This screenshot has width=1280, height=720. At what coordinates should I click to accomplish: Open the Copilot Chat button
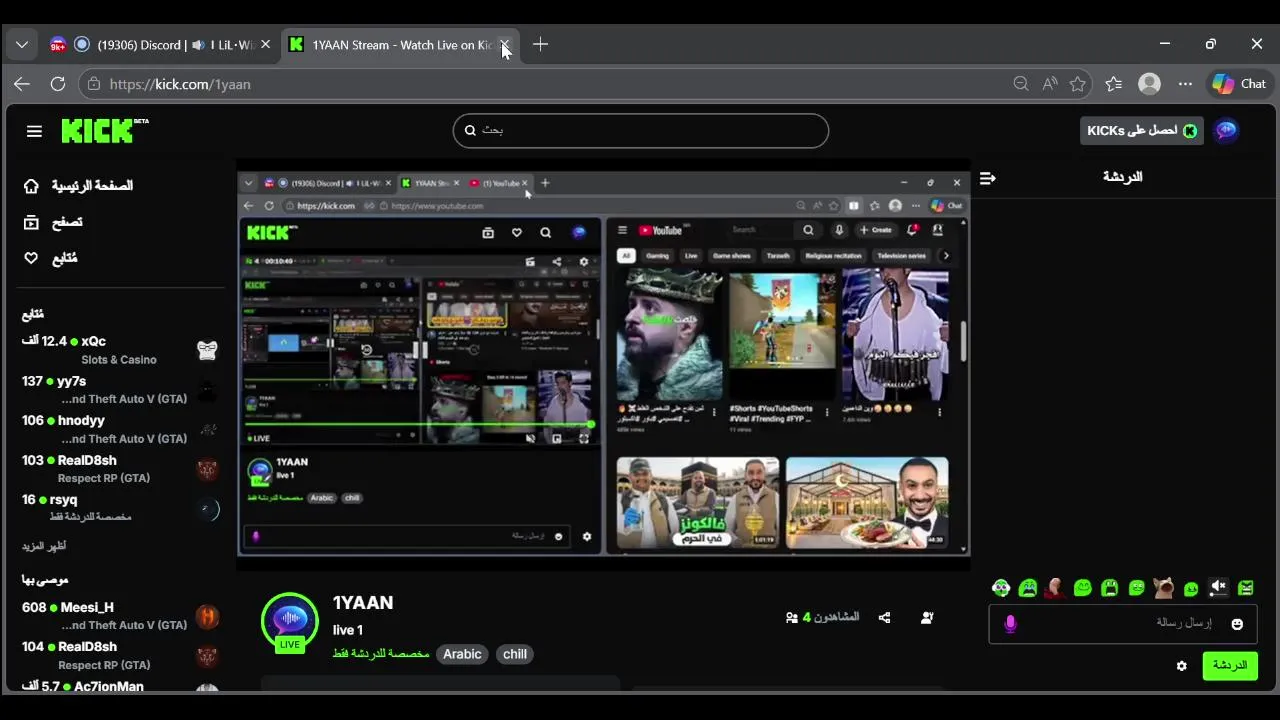click(1240, 84)
